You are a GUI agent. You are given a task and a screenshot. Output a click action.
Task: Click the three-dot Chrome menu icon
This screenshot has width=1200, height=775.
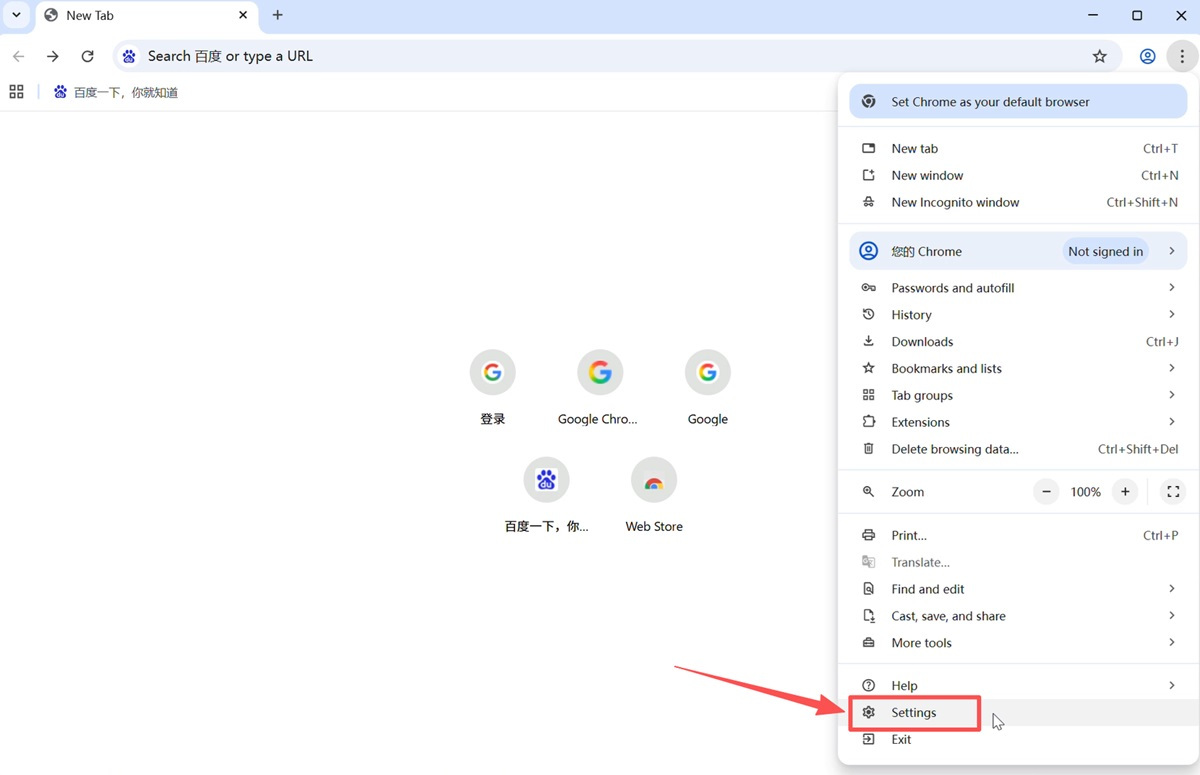click(x=1182, y=57)
